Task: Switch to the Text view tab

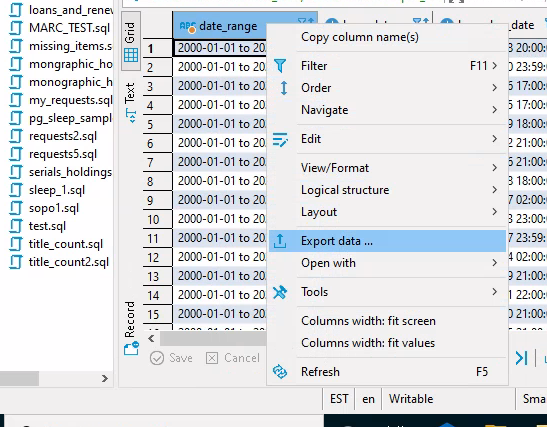Action: pos(130,102)
